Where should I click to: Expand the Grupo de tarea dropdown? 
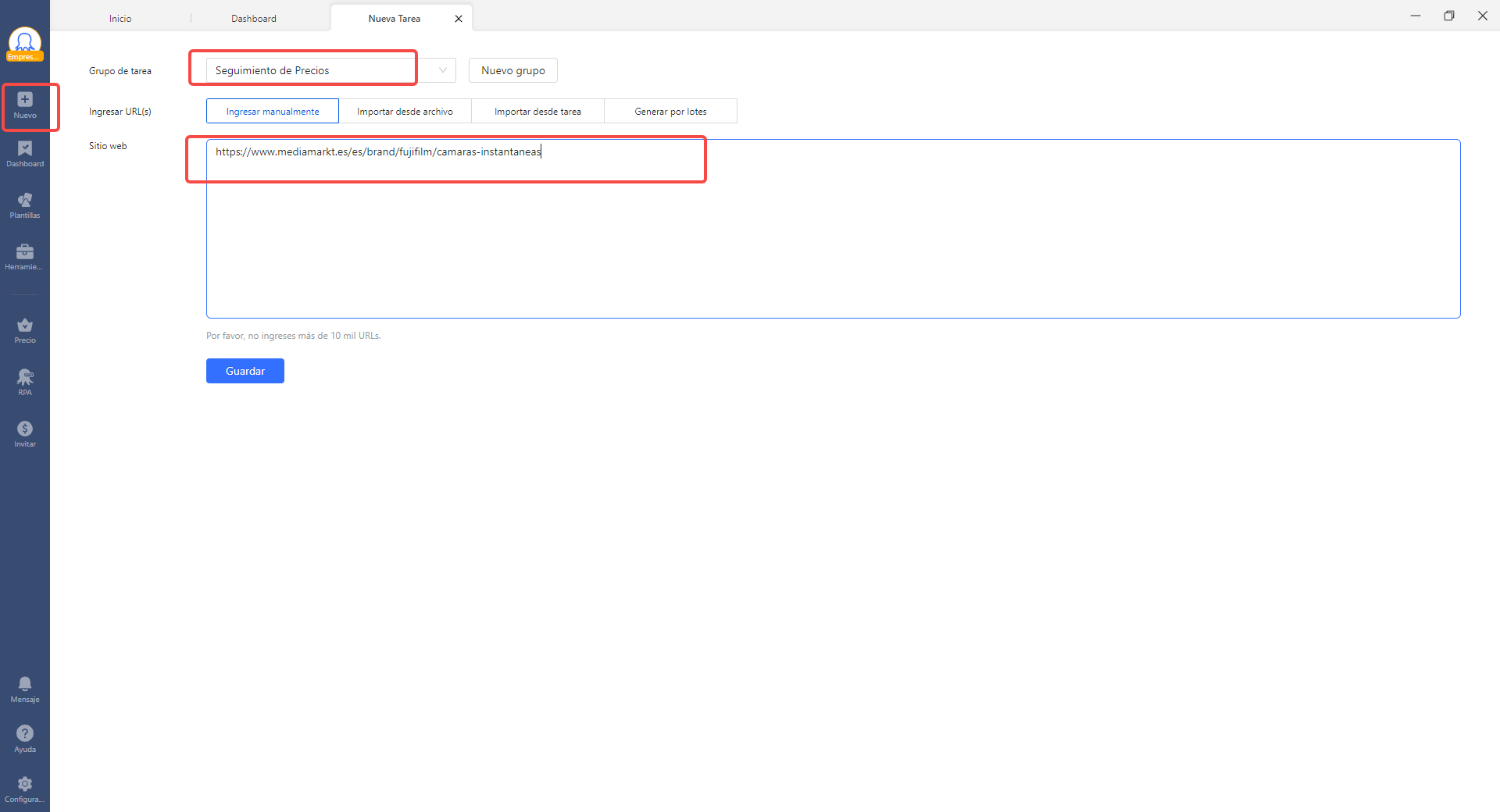tap(442, 70)
